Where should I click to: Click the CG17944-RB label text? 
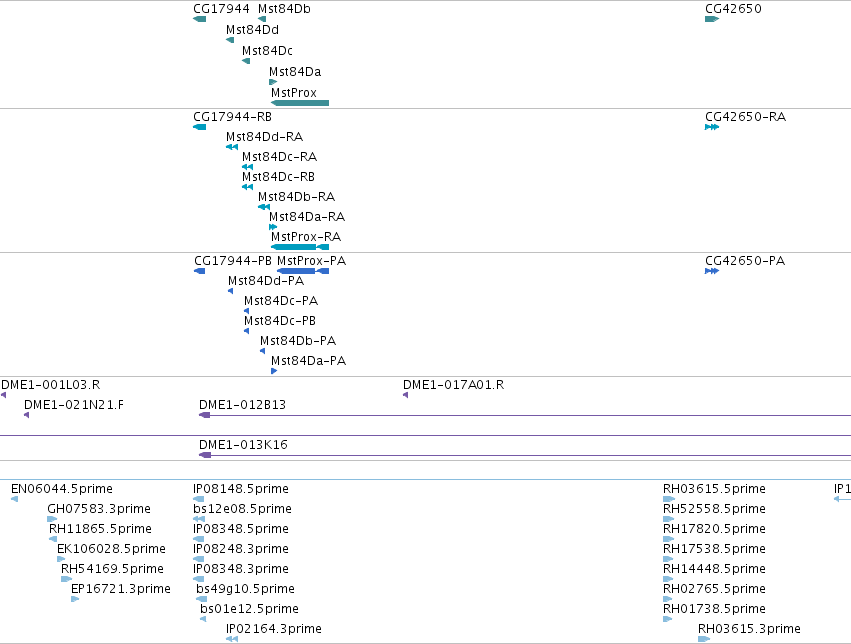coord(232,117)
